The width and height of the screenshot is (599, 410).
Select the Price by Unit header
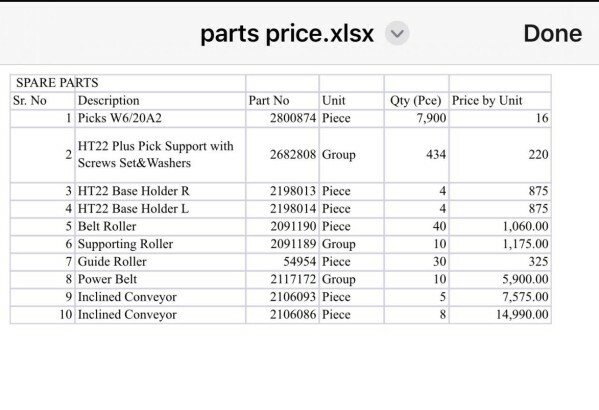(x=500, y=101)
